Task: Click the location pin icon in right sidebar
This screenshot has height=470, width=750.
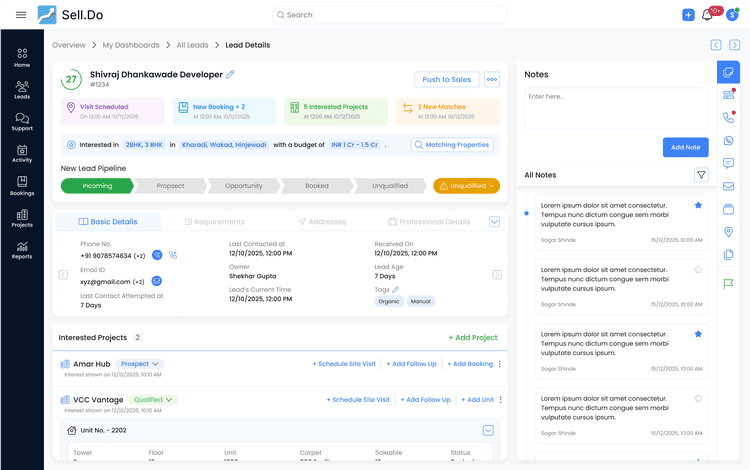Action: coord(728,232)
